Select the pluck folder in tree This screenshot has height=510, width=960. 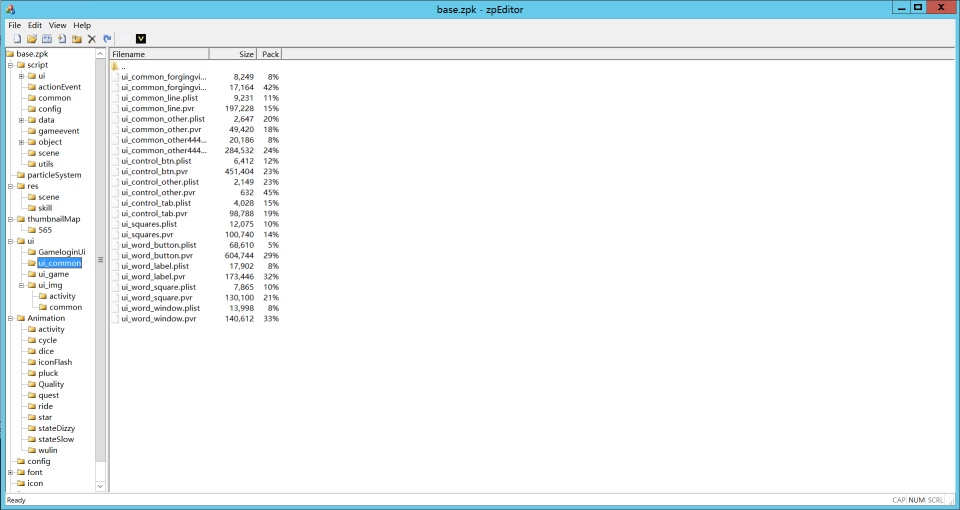[x=48, y=373]
